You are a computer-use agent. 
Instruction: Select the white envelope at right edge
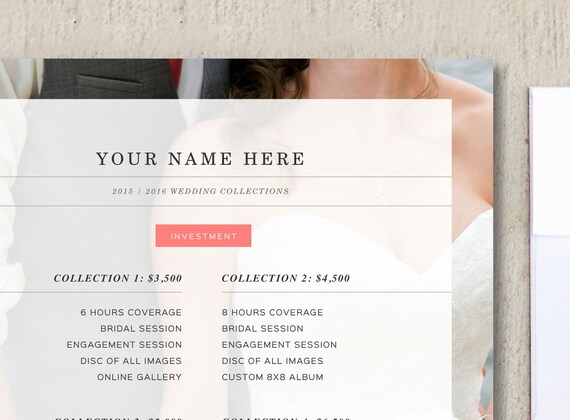coord(550,253)
